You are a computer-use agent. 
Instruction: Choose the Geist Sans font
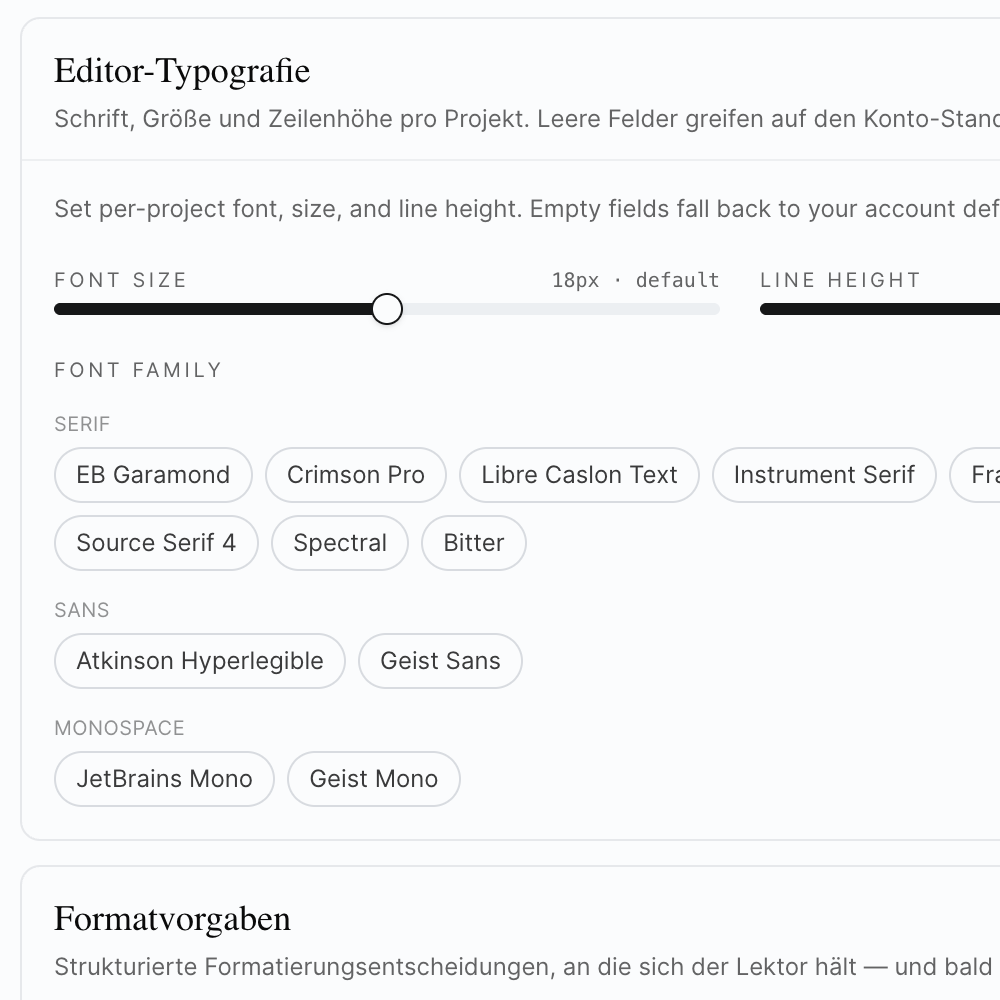click(x=440, y=661)
